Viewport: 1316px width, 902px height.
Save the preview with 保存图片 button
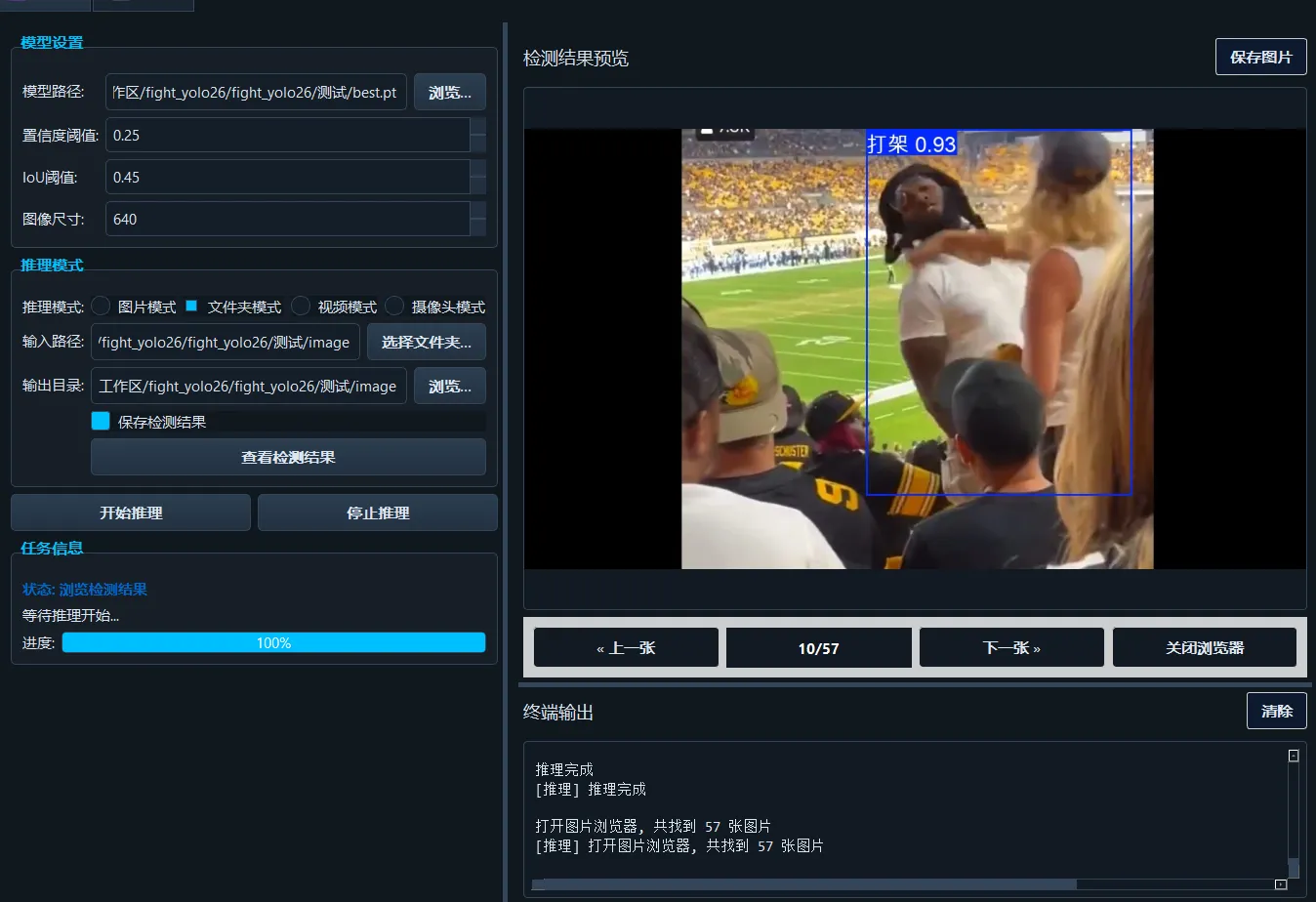click(1261, 57)
